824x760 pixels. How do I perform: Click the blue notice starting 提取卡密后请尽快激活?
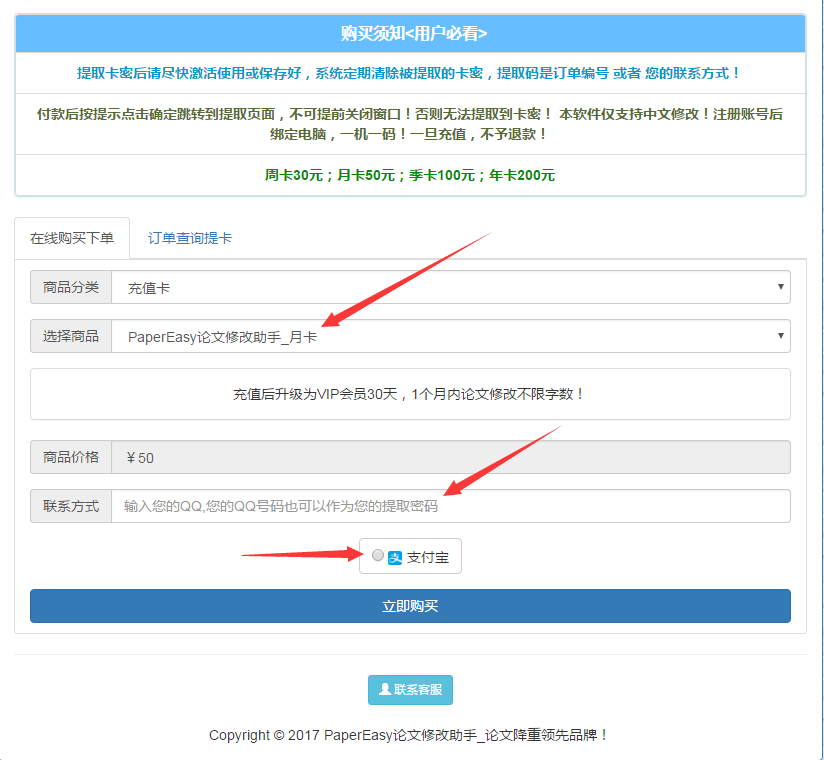point(408,73)
